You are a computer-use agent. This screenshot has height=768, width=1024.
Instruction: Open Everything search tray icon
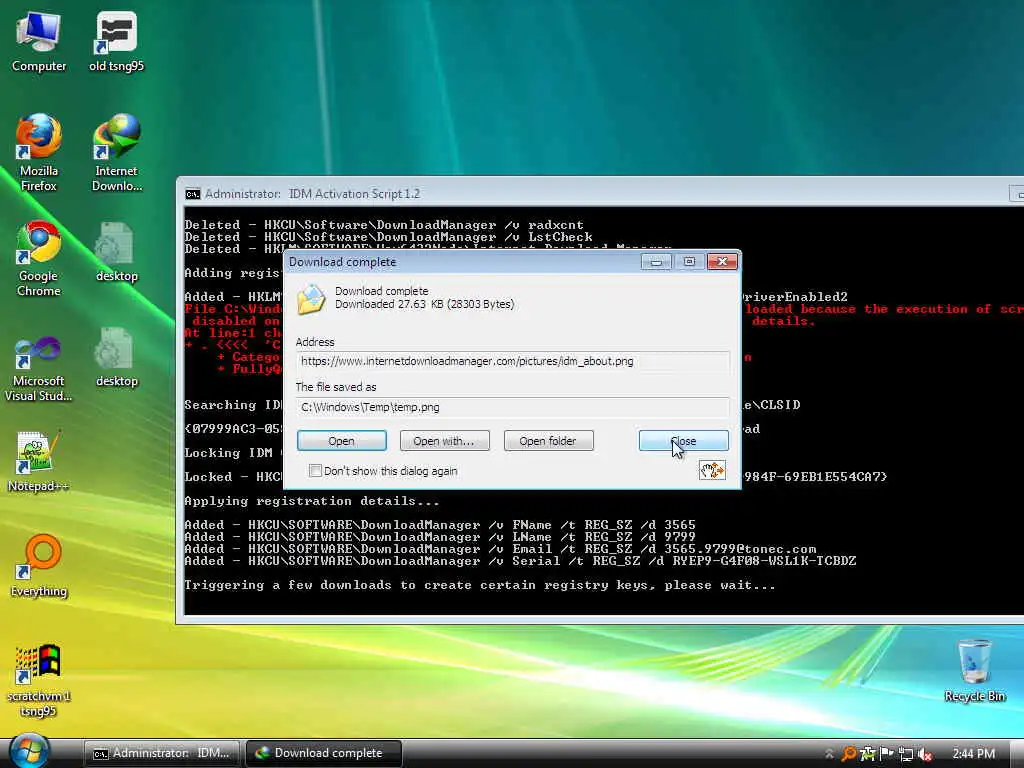[848, 754]
